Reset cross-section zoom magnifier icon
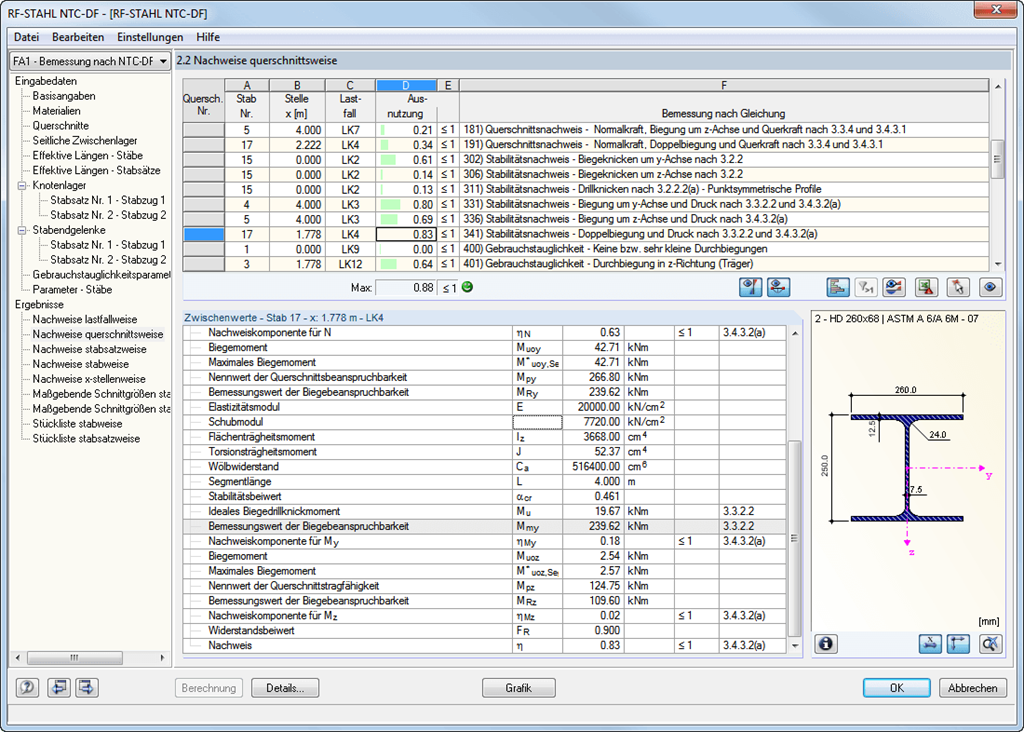This screenshot has height=732, width=1024. point(990,644)
